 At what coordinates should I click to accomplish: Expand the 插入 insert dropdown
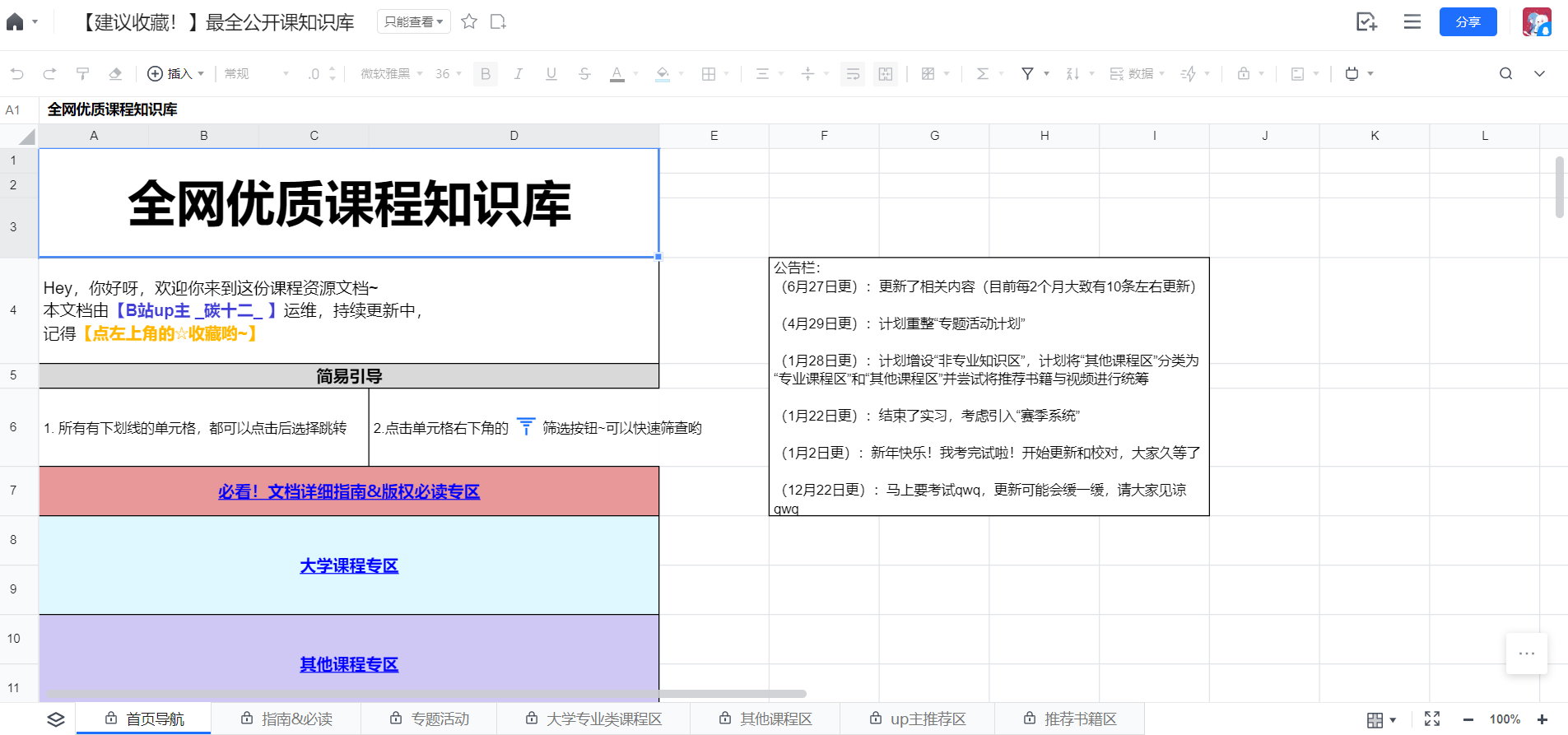tap(175, 74)
